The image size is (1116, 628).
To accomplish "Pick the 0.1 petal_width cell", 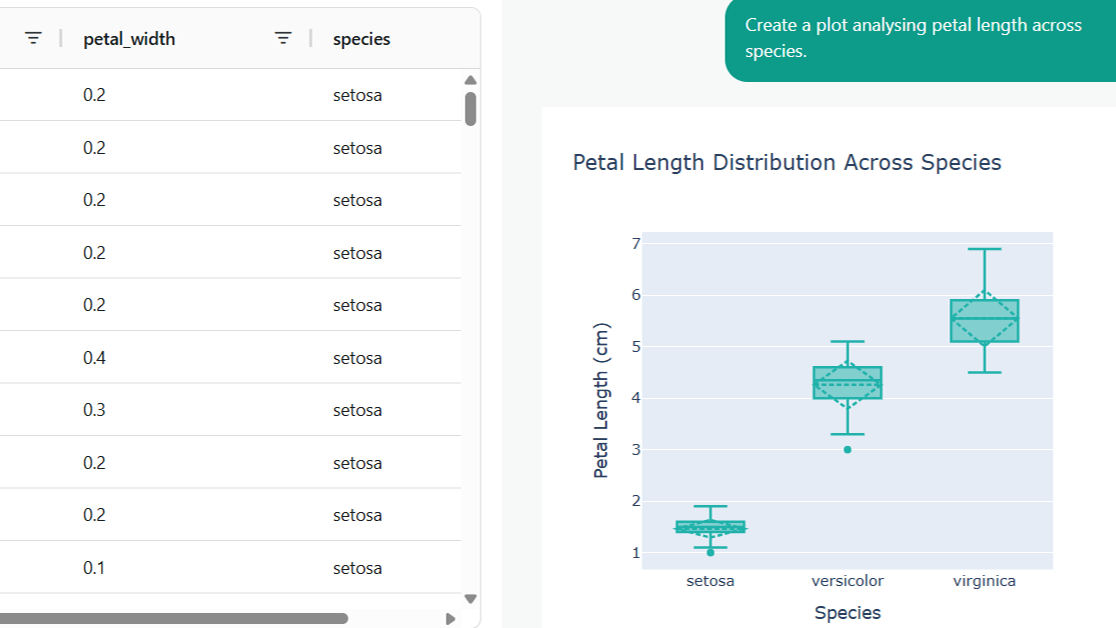I will coord(95,568).
